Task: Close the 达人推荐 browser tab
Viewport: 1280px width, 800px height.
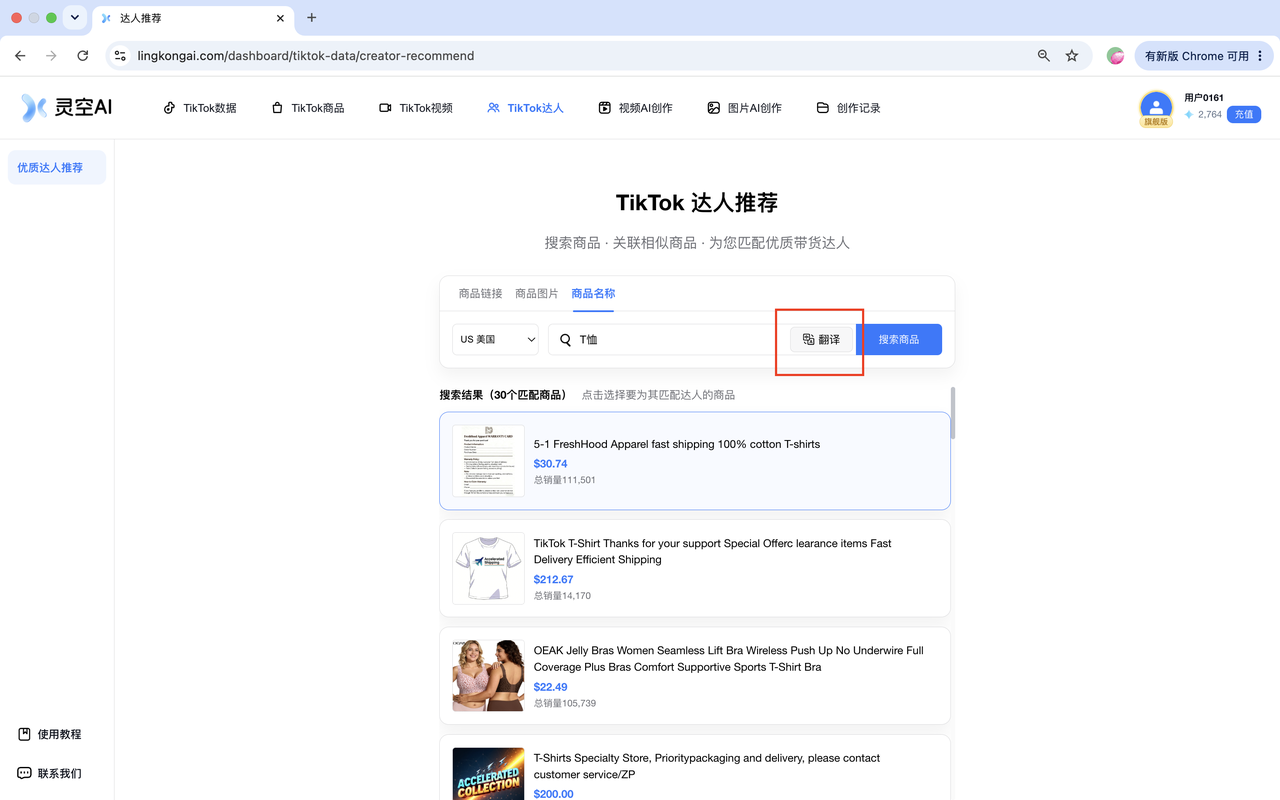Action: pos(280,18)
